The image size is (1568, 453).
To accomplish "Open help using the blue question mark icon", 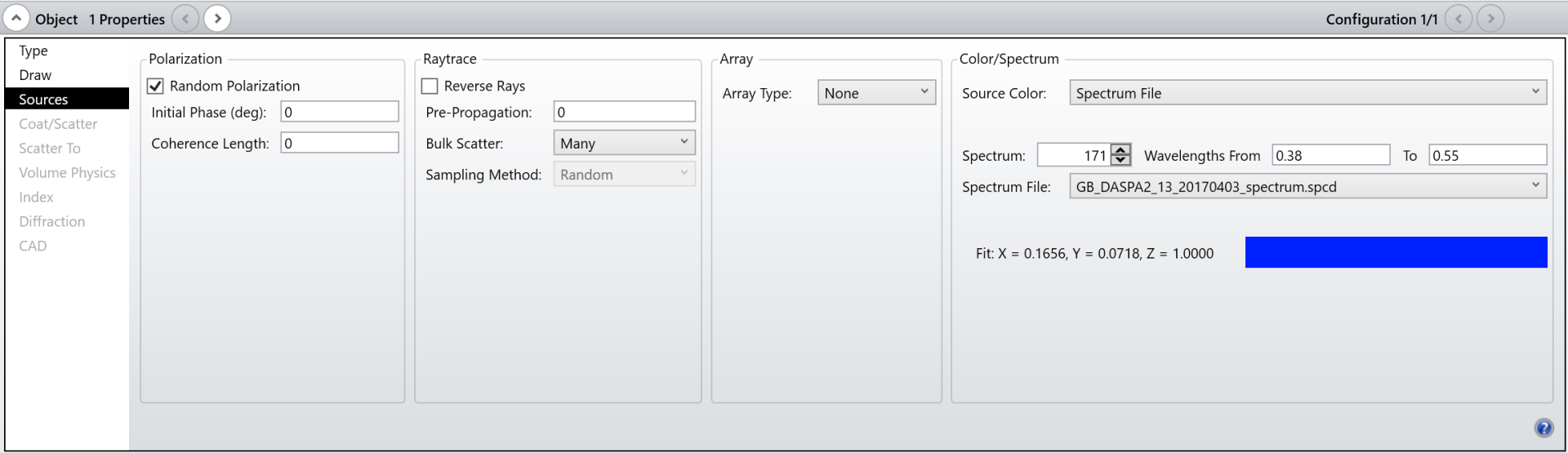I will (1543, 428).
